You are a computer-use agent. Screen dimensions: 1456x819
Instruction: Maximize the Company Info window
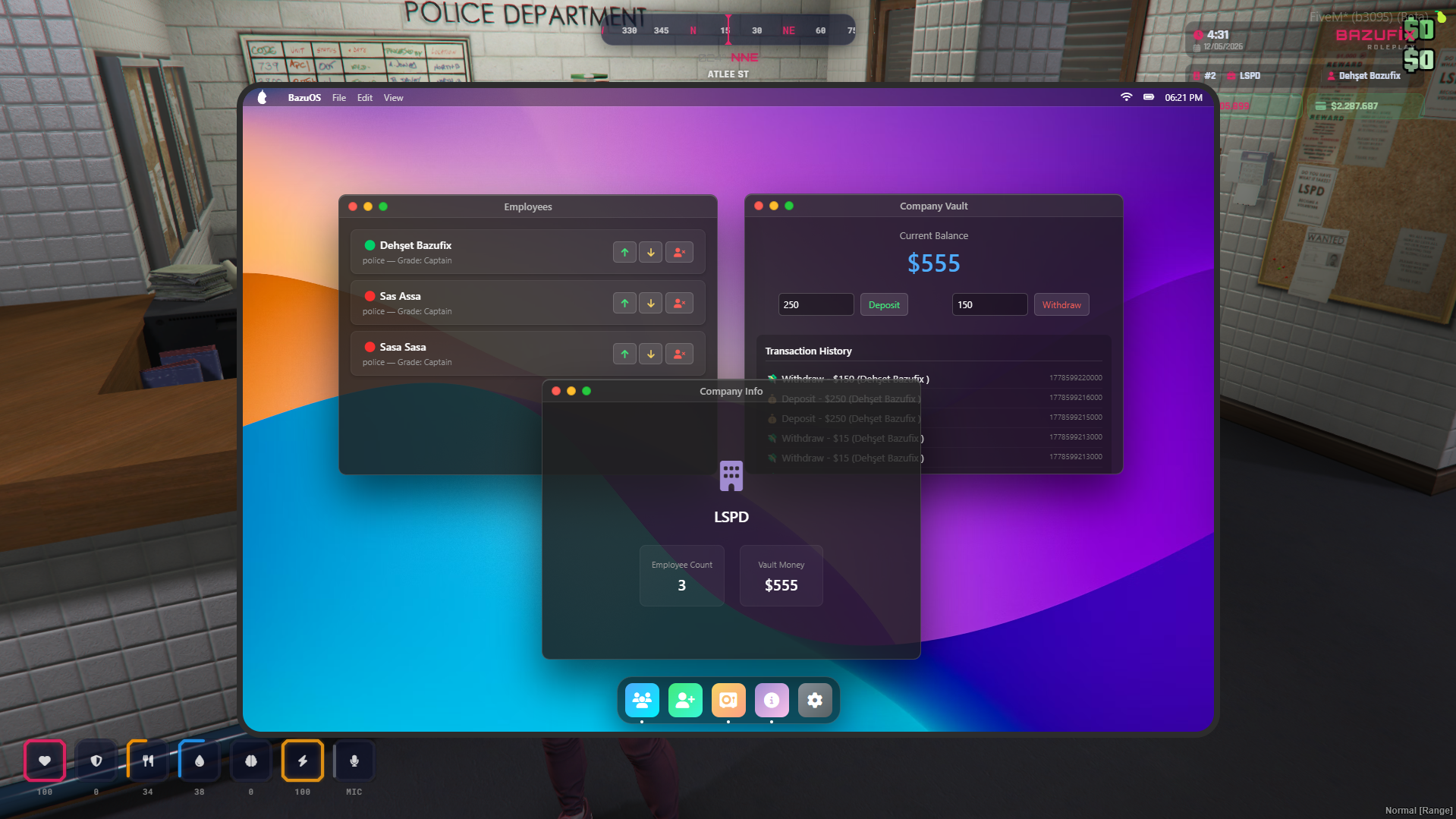tap(586, 391)
